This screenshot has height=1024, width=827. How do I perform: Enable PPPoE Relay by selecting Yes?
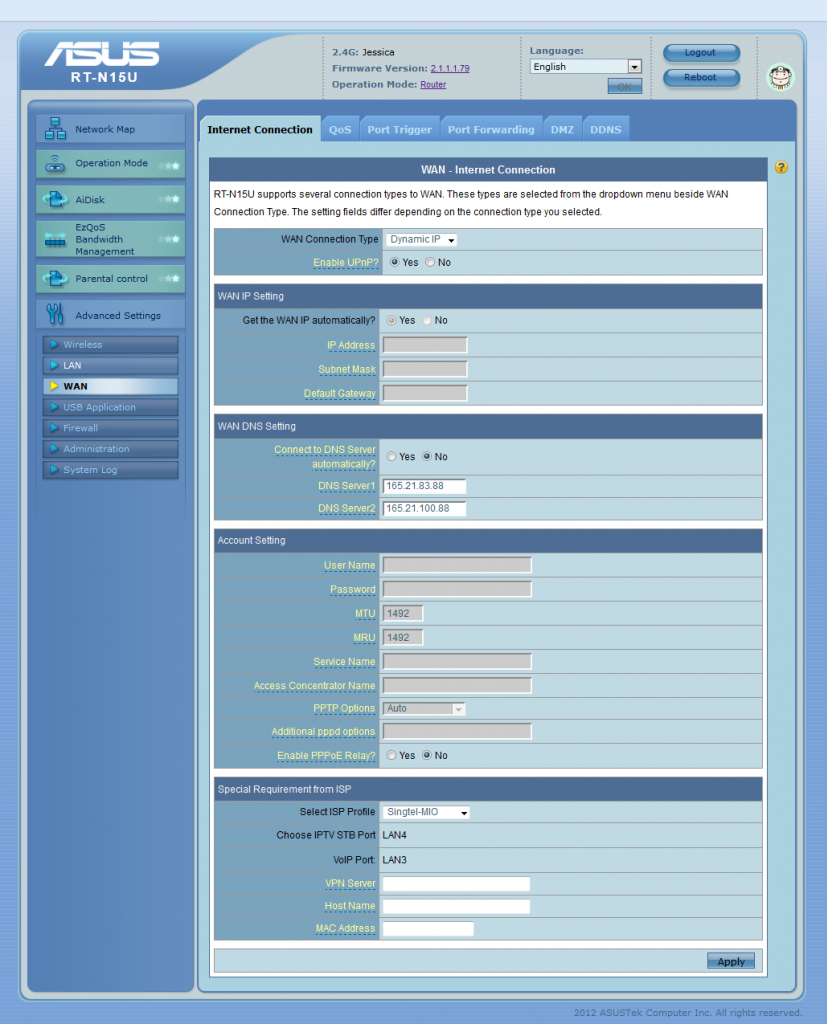pyautogui.click(x=392, y=755)
